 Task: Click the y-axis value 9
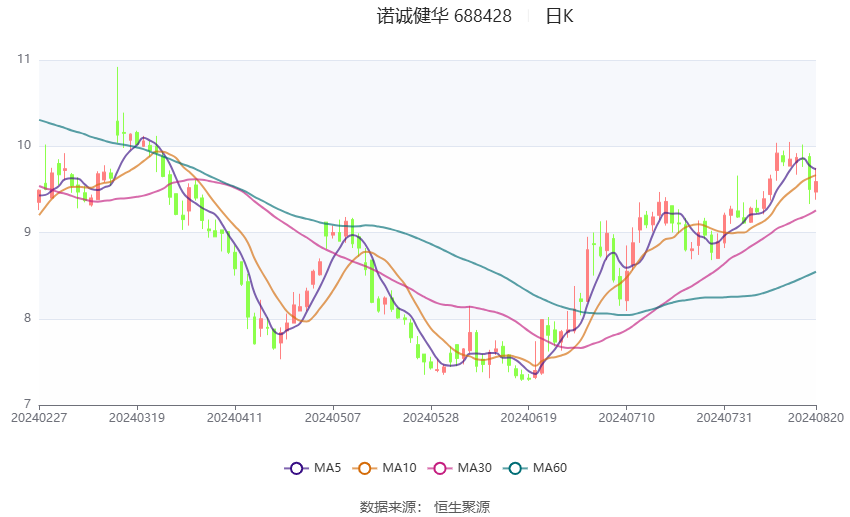click(x=27, y=232)
